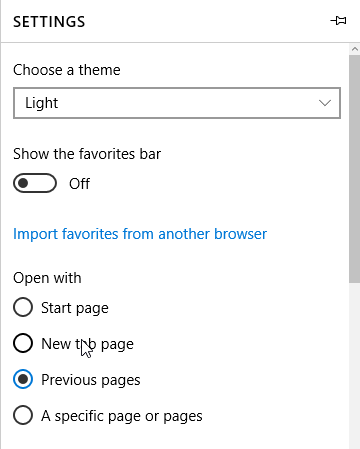Screen dimensions: 360x449
Task: Click the Choose a theme label
Action: click(67, 70)
